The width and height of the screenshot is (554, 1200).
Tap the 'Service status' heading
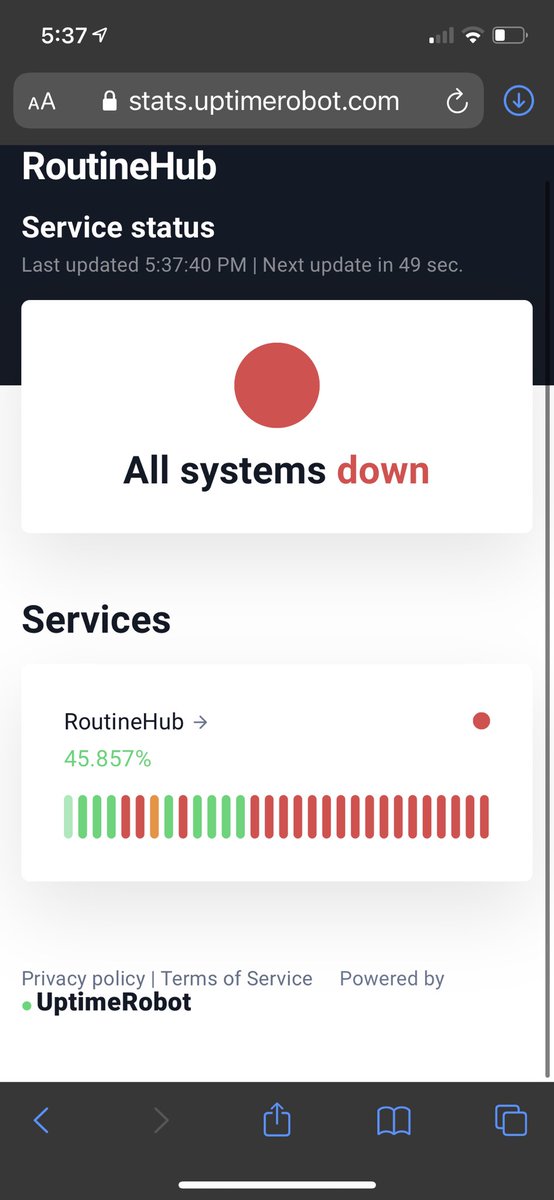pyautogui.click(x=118, y=227)
